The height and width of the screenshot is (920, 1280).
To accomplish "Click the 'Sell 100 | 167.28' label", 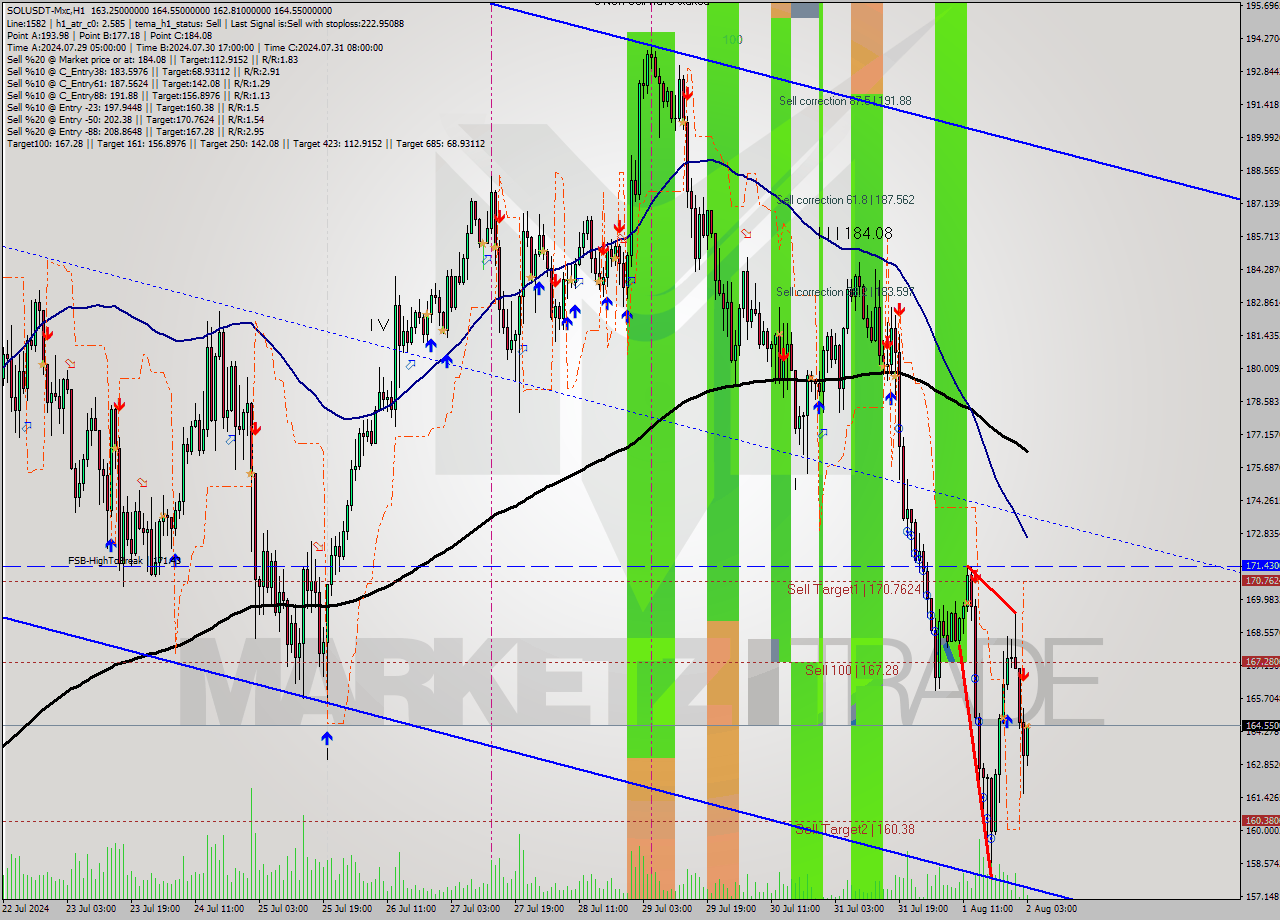I will [851, 669].
